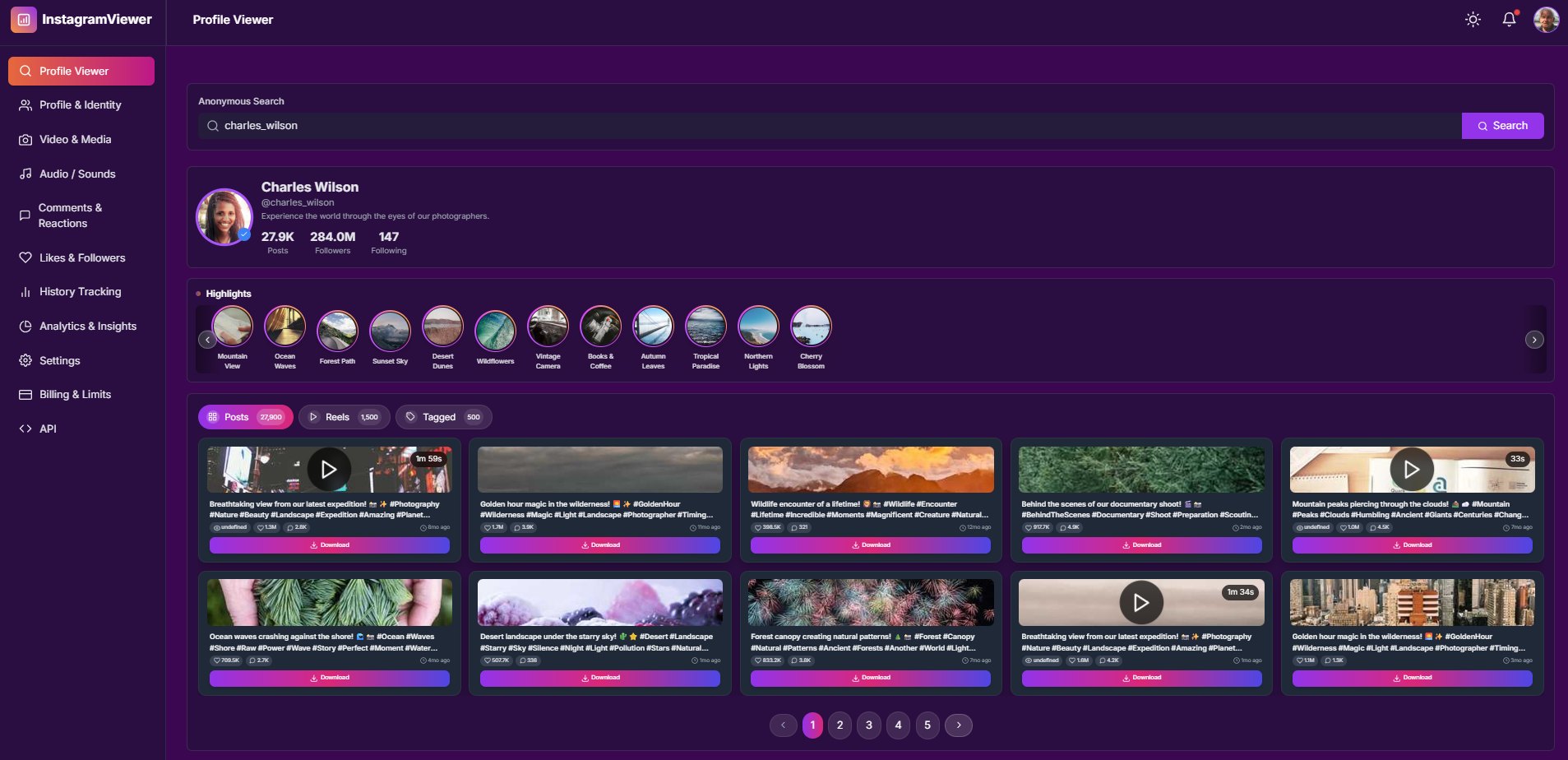The width and height of the screenshot is (1568, 760).
Task: Switch to the Tagged tab
Action: [x=443, y=418]
